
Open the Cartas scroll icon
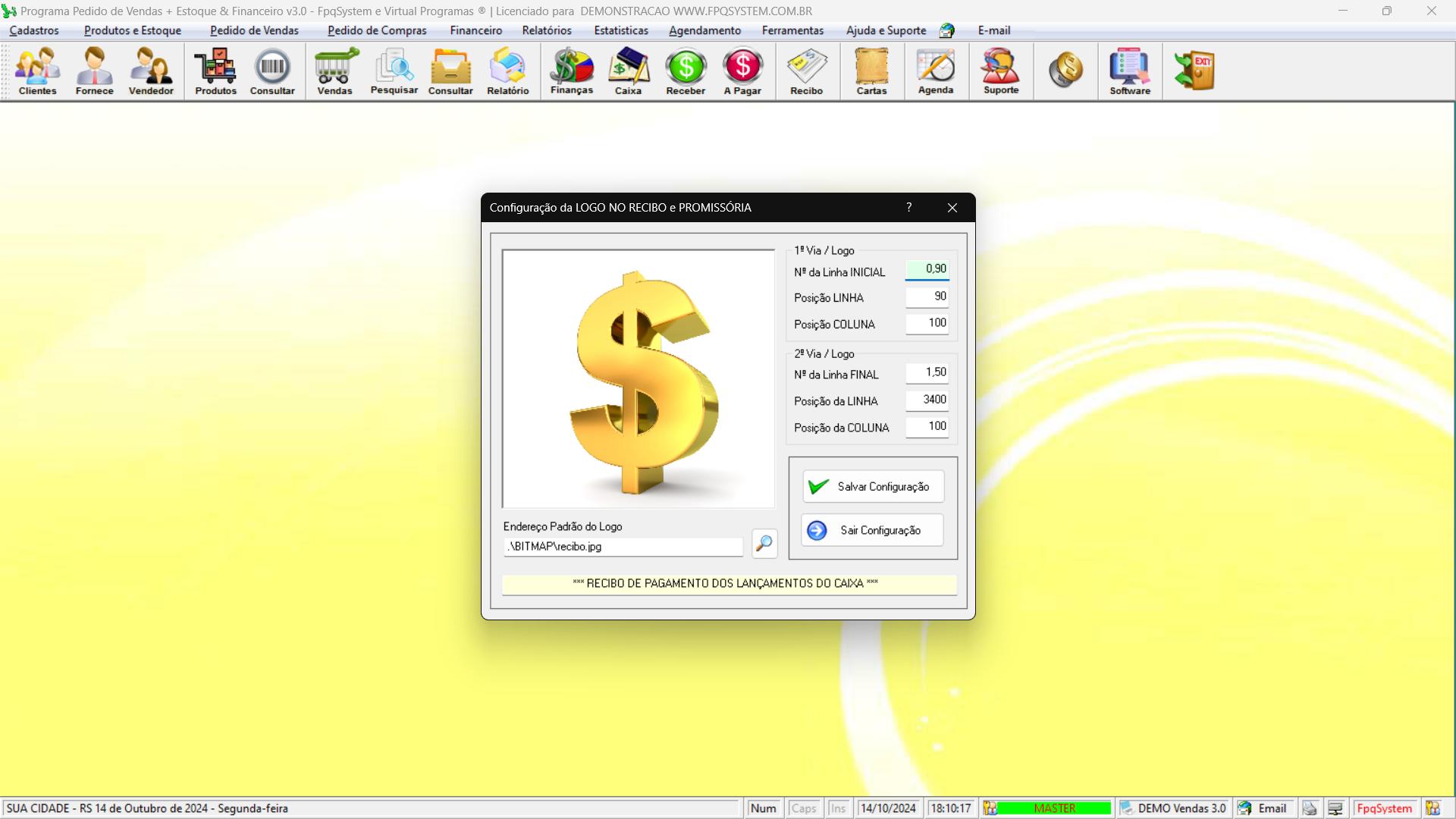871,71
